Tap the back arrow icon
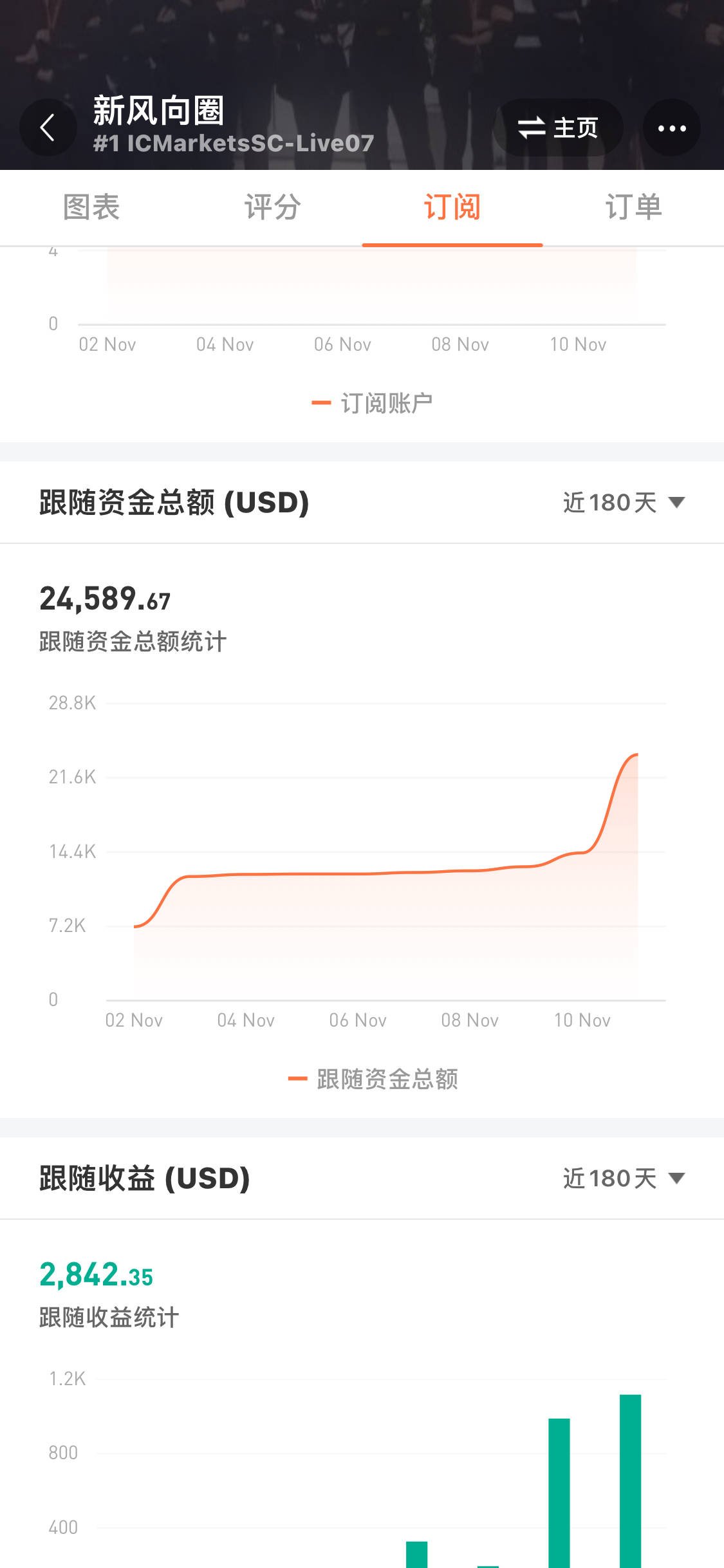Image resolution: width=724 pixels, height=1568 pixels. [x=48, y=127]
